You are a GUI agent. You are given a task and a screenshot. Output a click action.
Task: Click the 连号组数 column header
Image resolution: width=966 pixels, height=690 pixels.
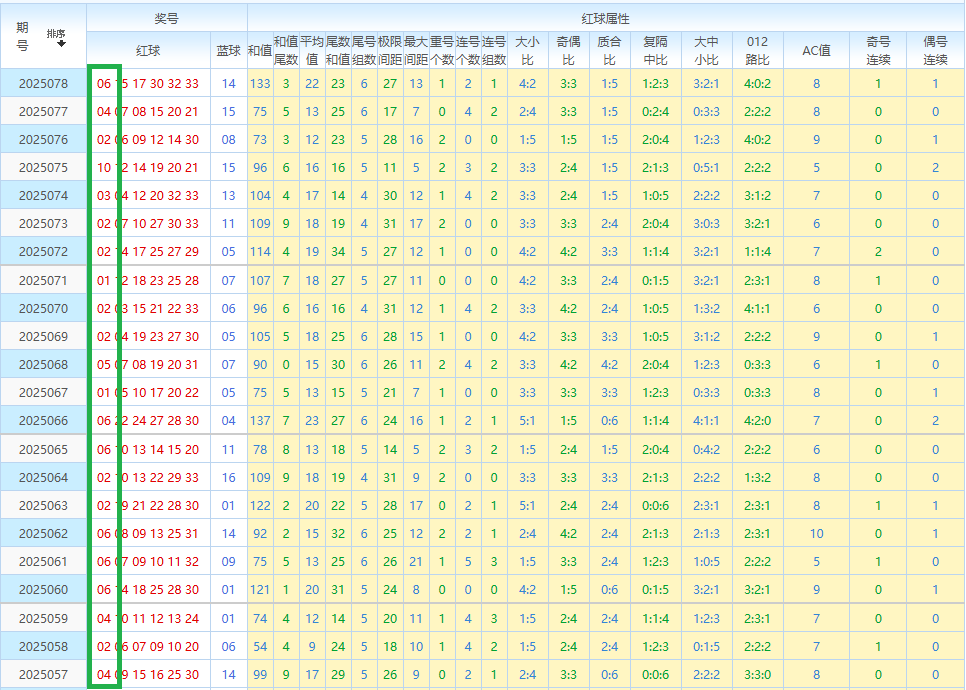point(493,51)
